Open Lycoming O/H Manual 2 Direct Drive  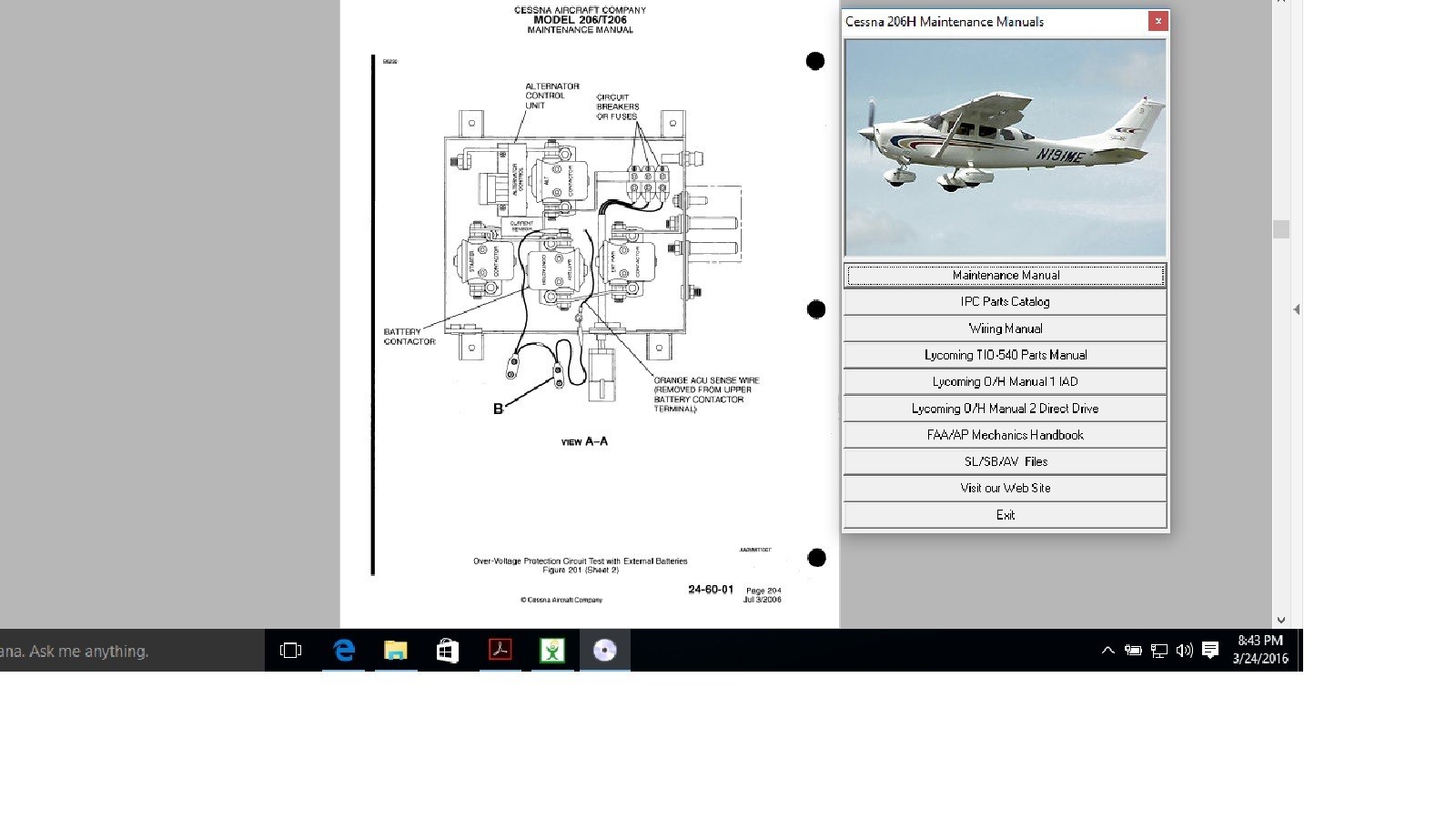pos(1006,409)
